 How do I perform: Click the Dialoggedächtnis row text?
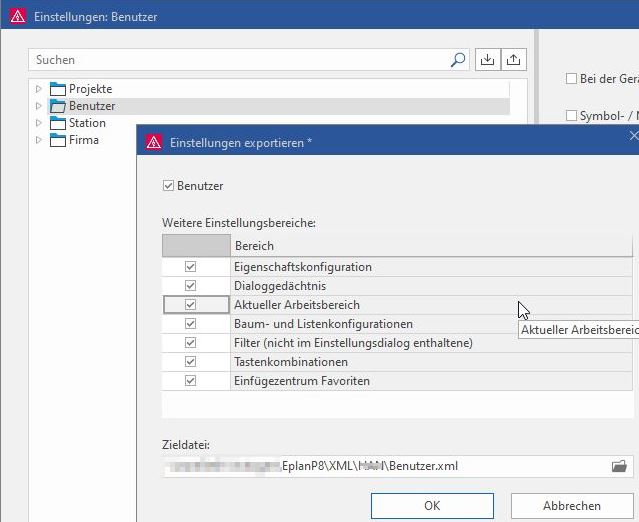click(x=280, y=286)
